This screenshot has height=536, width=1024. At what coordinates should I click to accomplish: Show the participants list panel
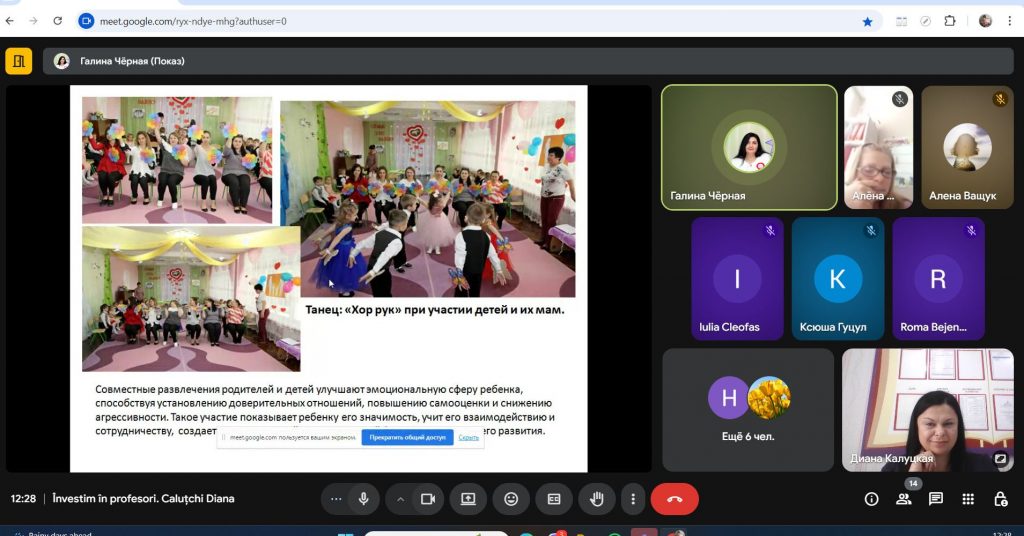coord(904,499)
